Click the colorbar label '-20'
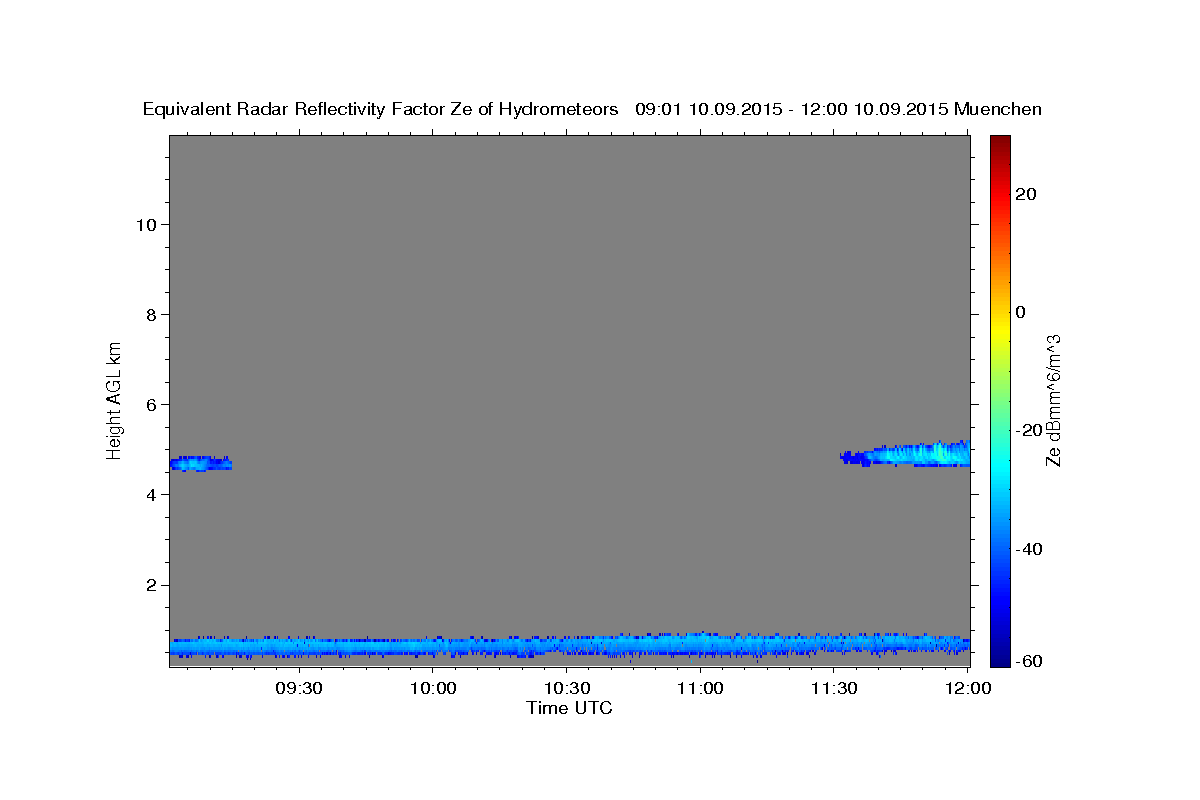 [1029, 430]
